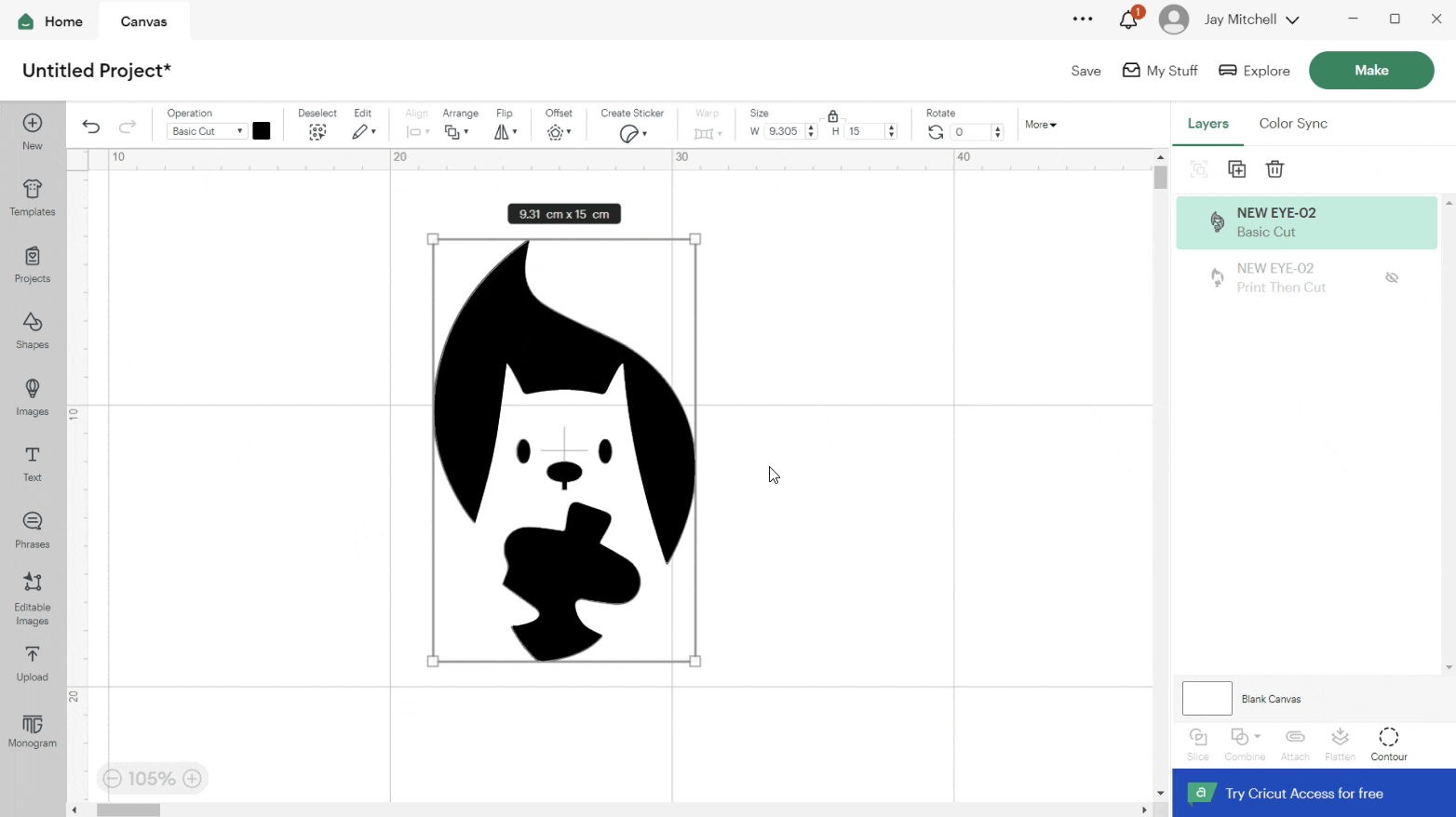Show hidden NEW EYE-02 Print Then Cut layer
This screenshot has height=817, width=1456.
(1392, 277)
